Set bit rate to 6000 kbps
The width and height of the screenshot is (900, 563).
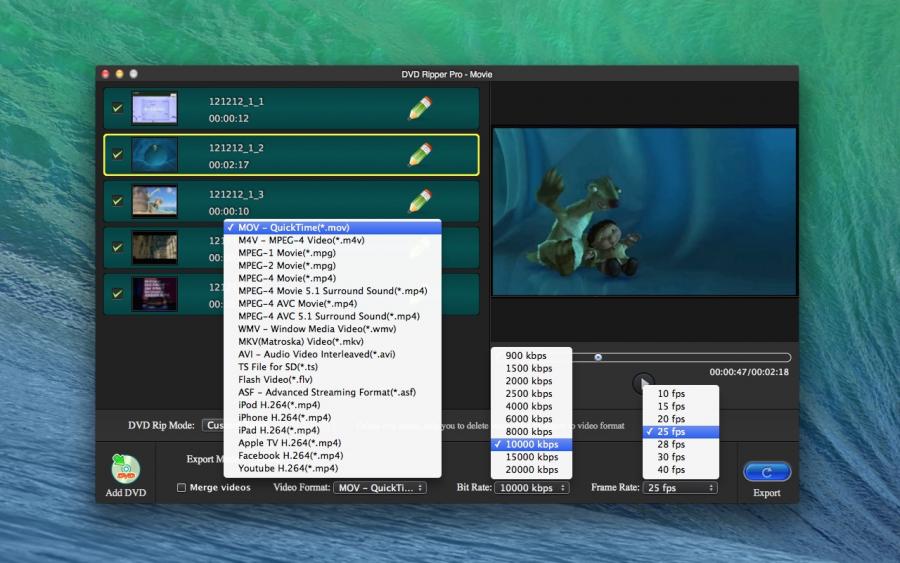[532, 419]
